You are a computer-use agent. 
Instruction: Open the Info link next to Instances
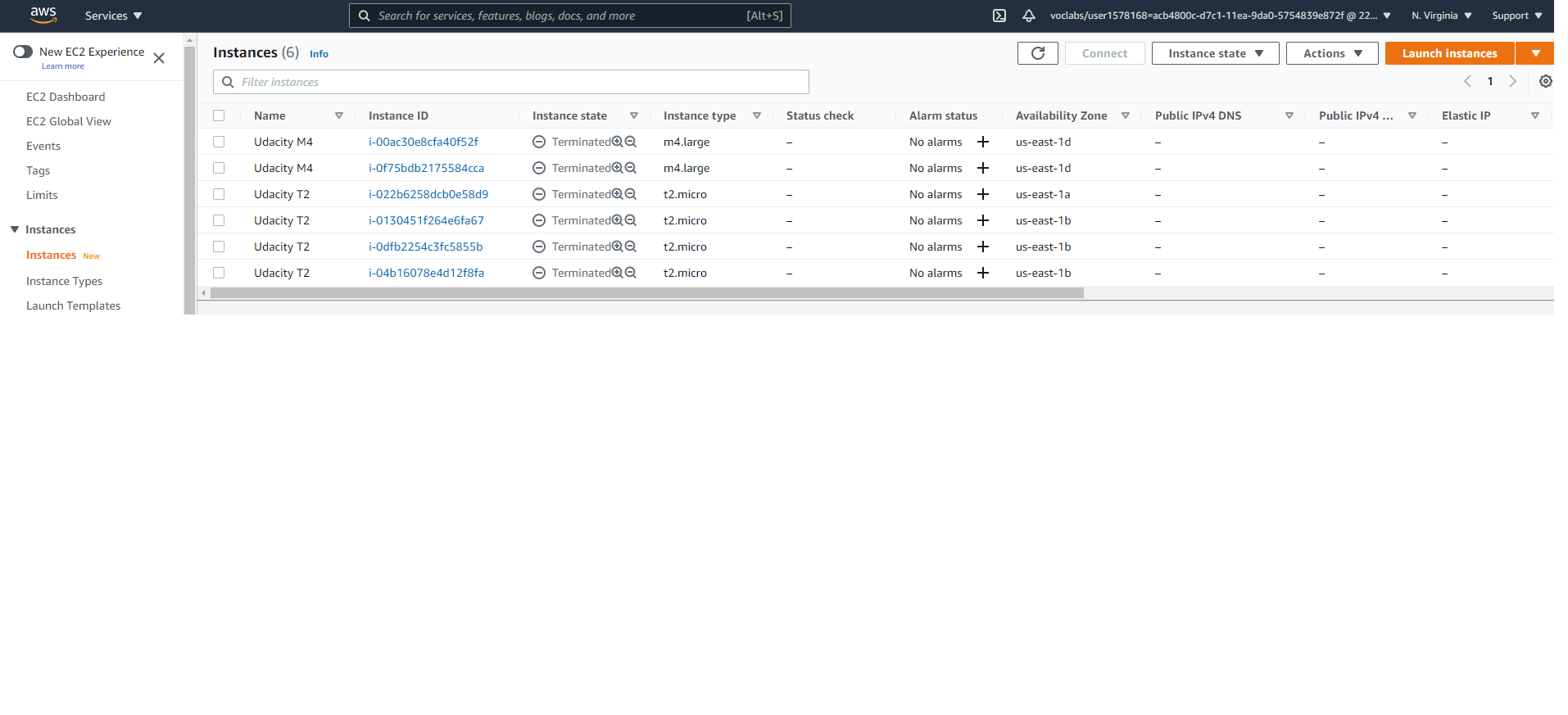(x=319, y=54)
